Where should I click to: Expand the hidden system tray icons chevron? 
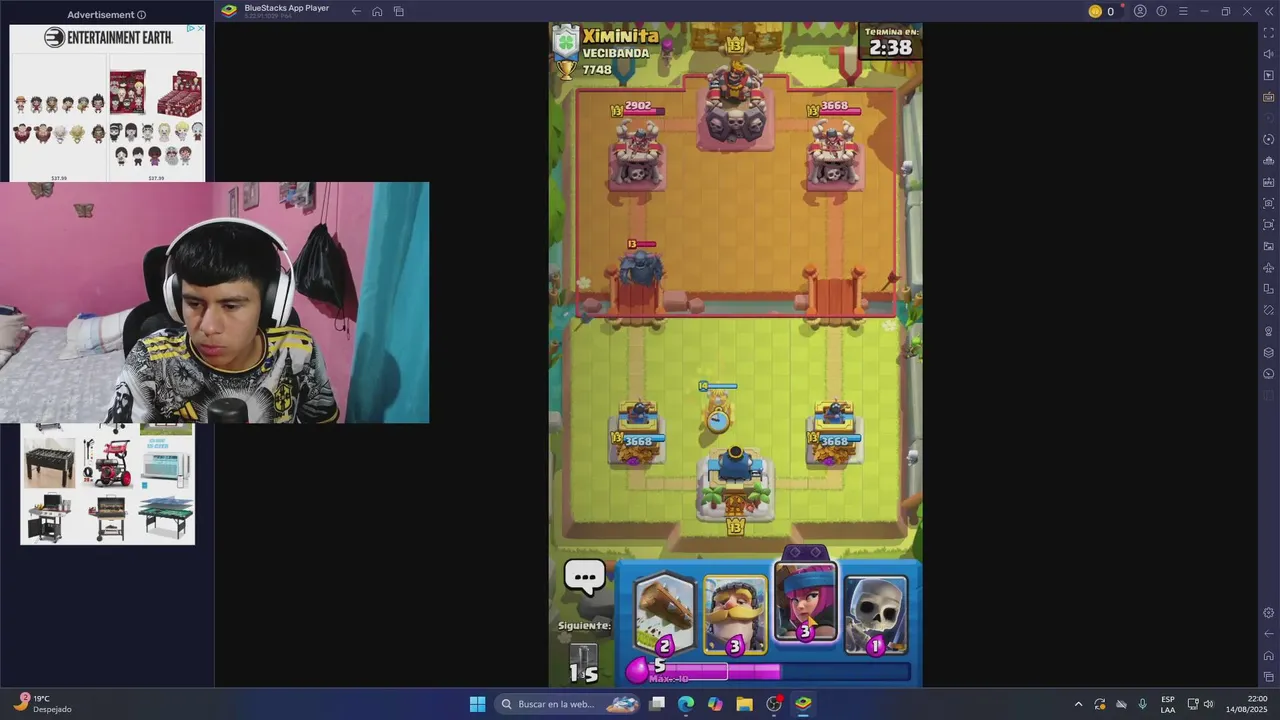[1078, 704]
